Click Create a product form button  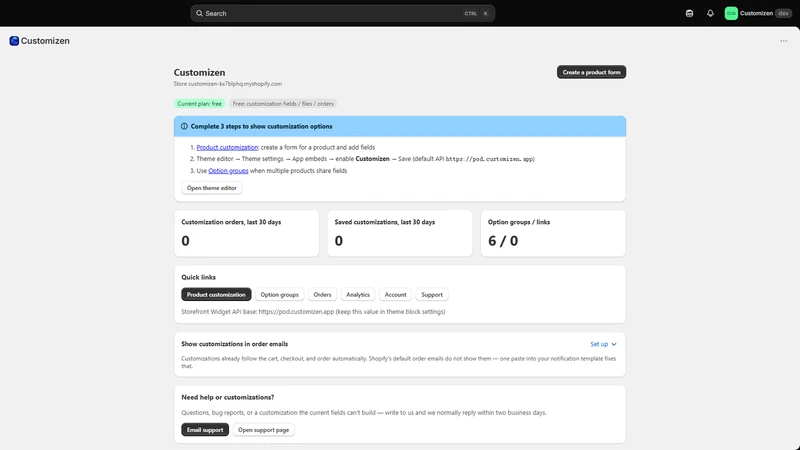[x=591, y=72]
